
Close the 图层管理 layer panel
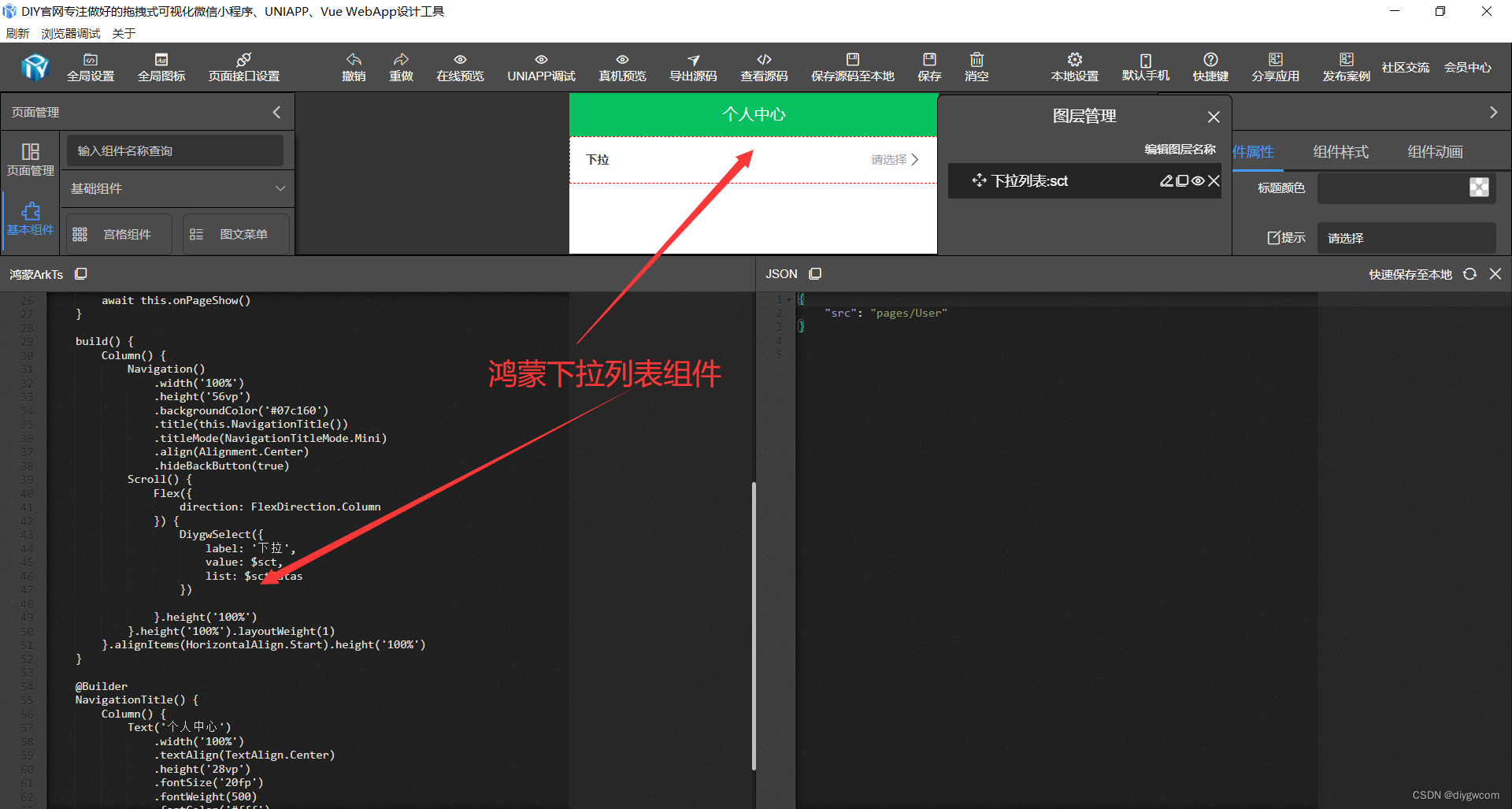point(1214,117)
